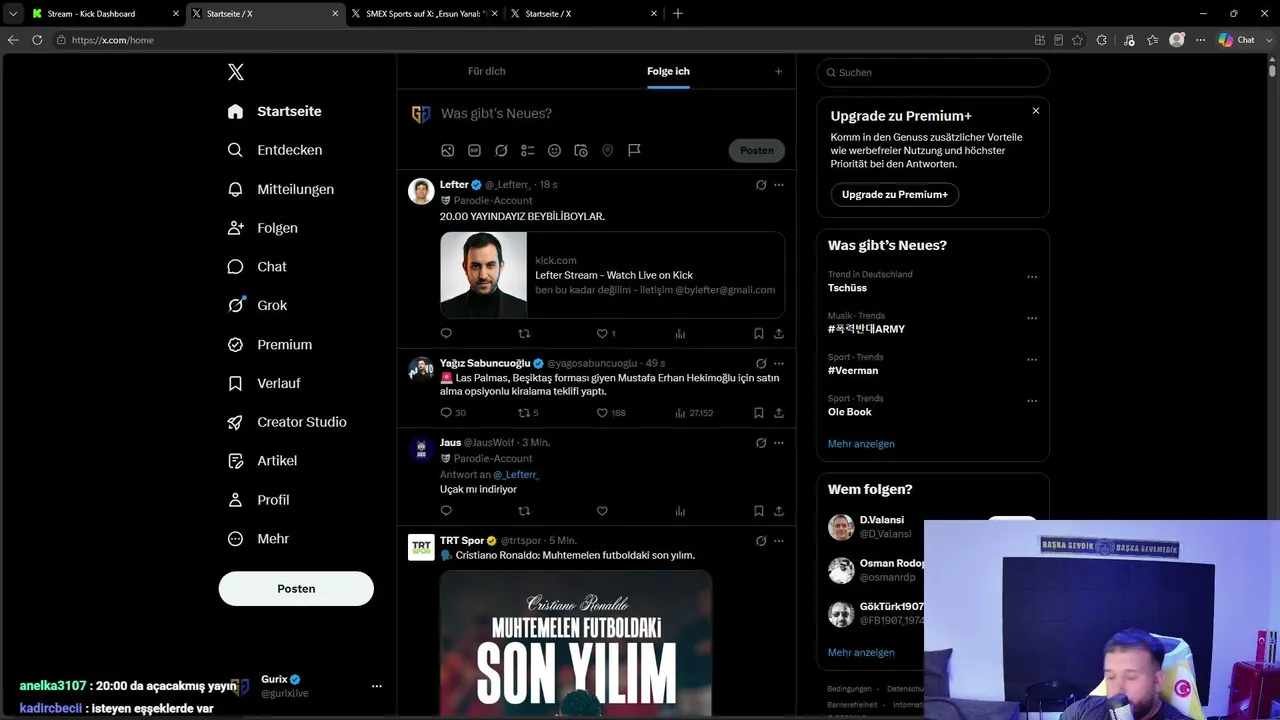Screen dimensions: 1280x720
Task: Enhance the new post with Grok icon
Action: pyautogui.click(x=501, y=151)
